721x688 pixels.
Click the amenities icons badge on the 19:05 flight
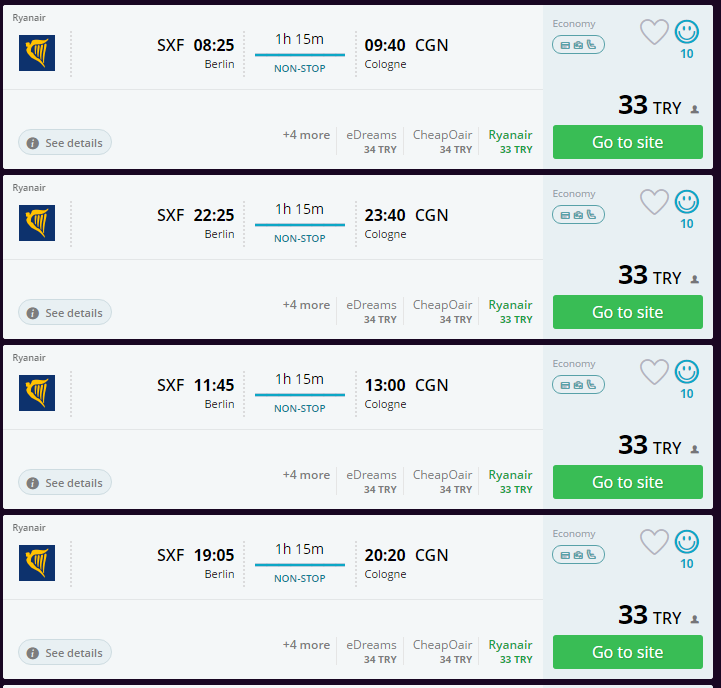point(578,555)
